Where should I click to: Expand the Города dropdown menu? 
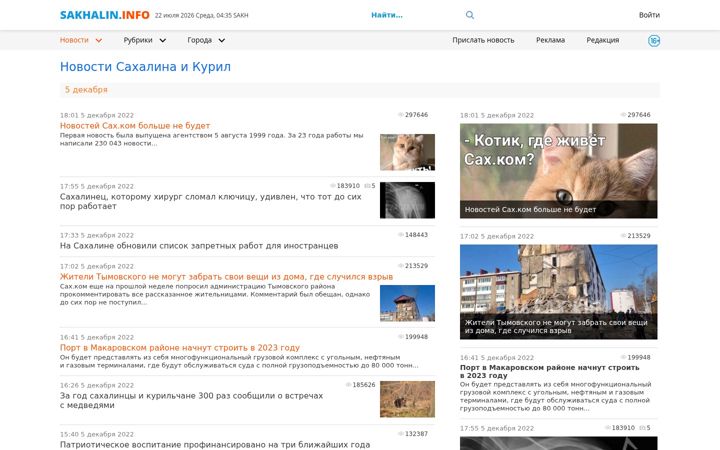(206, 40)
